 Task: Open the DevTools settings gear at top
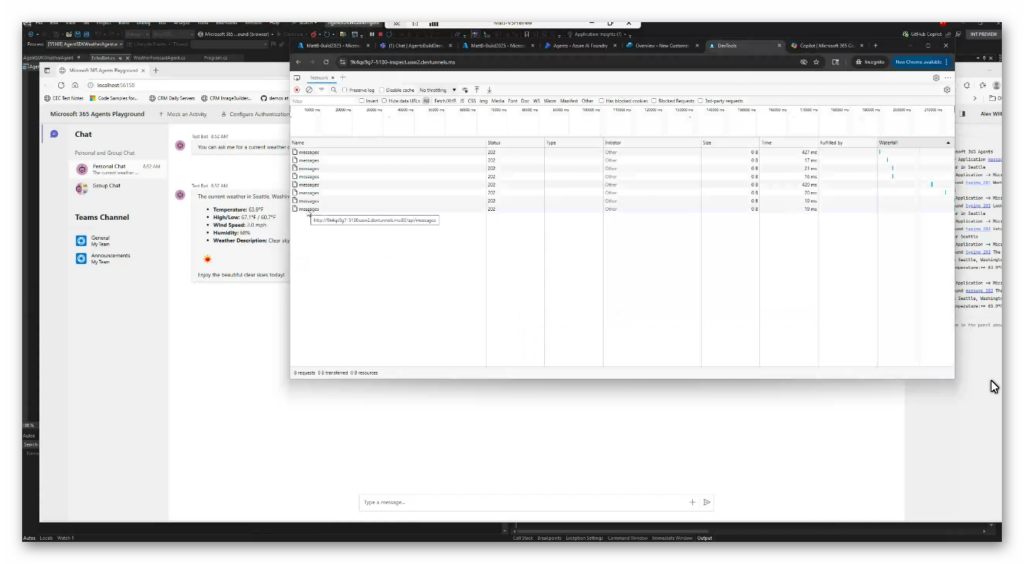pos(936,78)
